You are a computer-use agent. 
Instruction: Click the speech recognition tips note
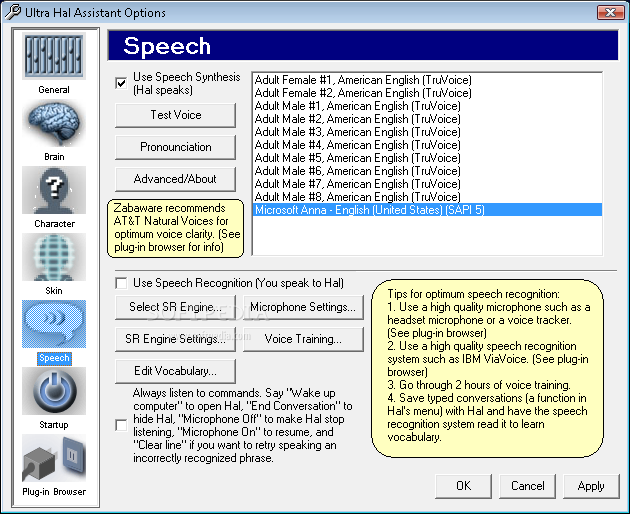point(487,368)
